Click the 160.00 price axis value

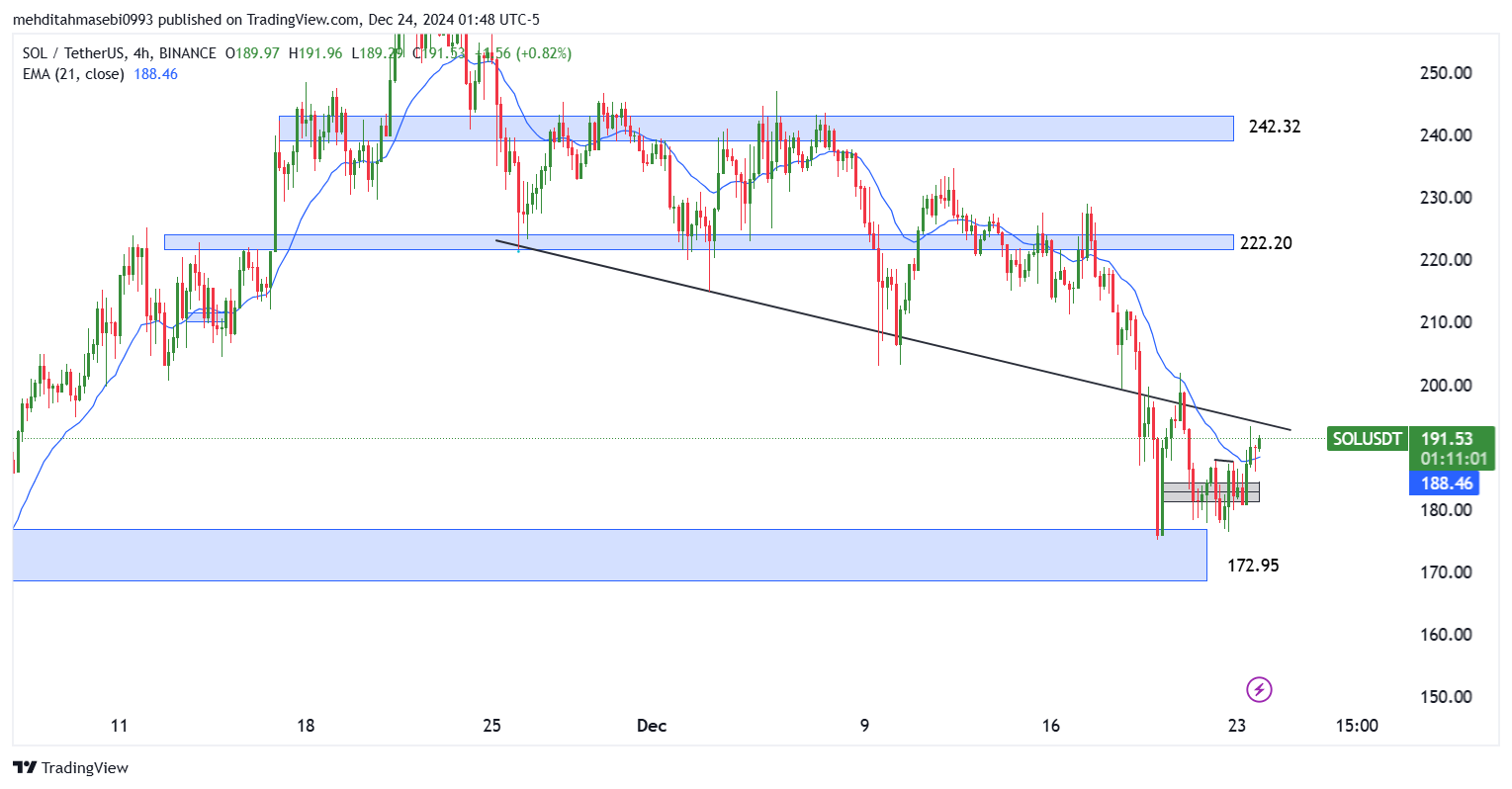pyautogui.click(x=1447, y=635)
